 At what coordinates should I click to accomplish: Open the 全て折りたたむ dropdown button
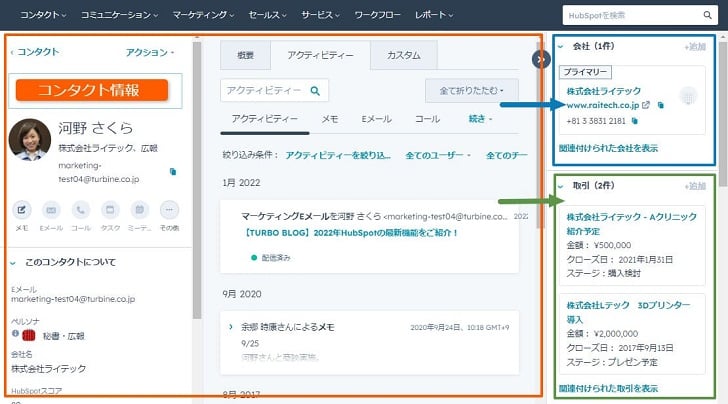(472, 91)
